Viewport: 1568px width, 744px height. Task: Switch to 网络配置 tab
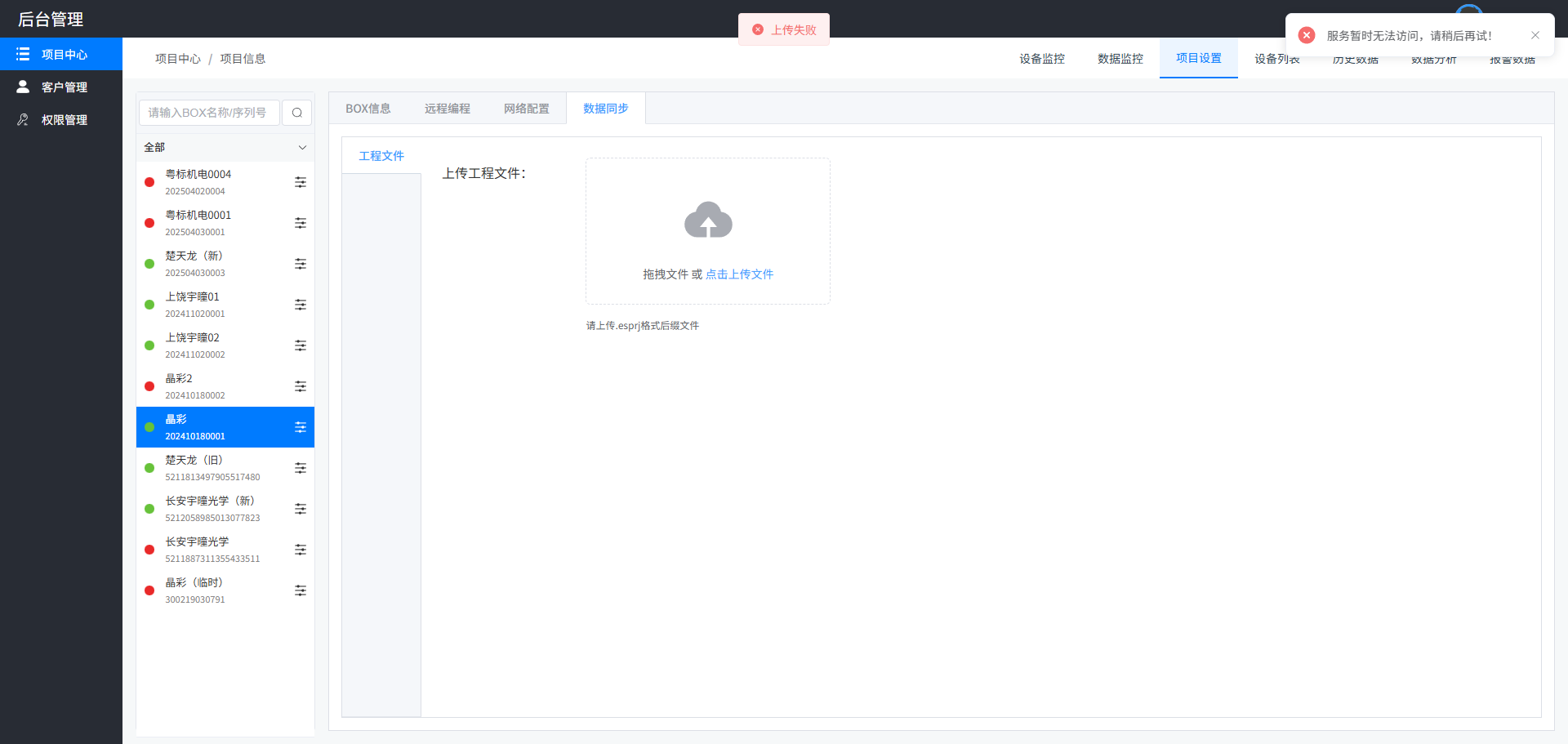pos(527,109)
